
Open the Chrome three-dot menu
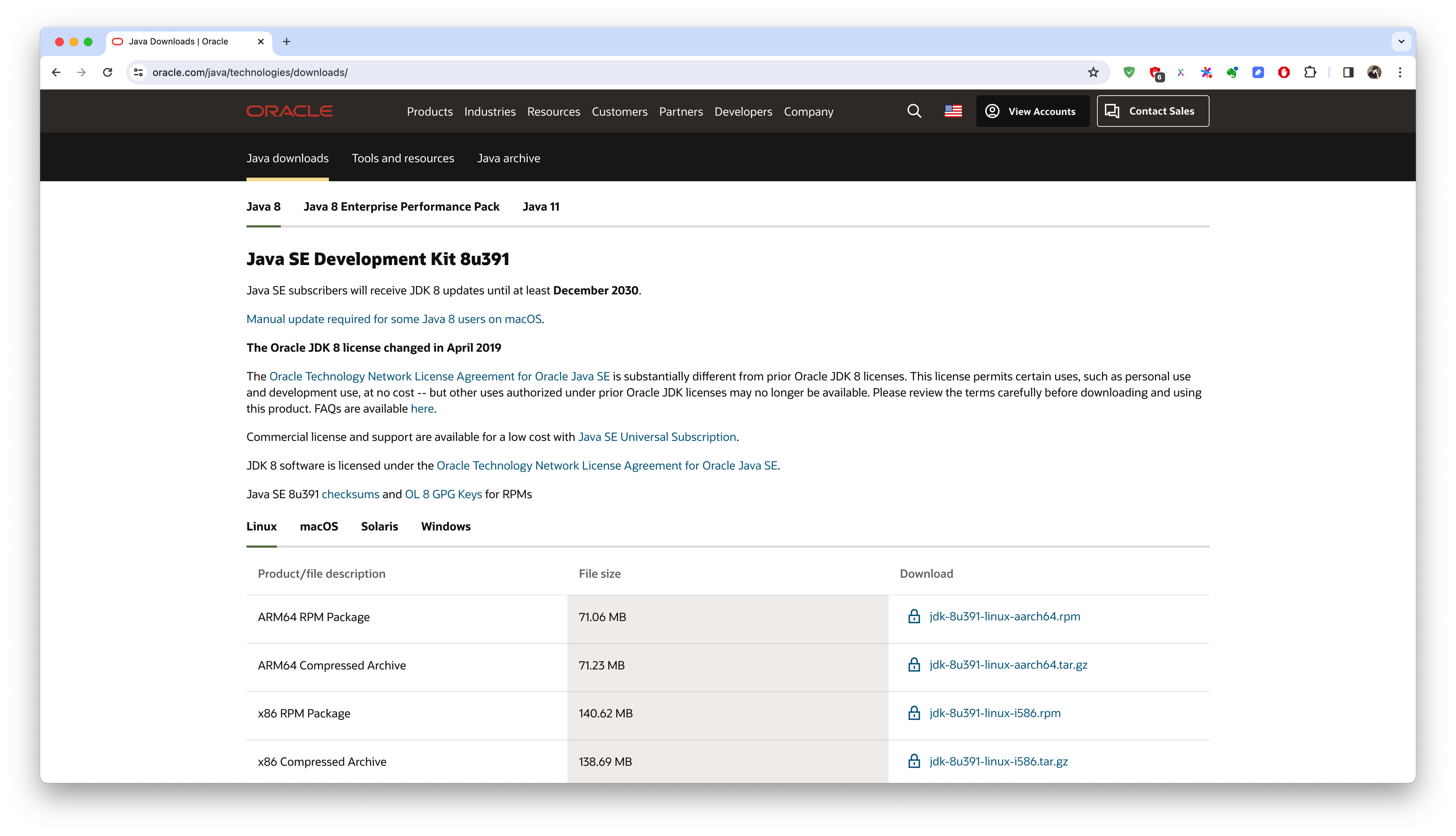[x=1400, y=72]
